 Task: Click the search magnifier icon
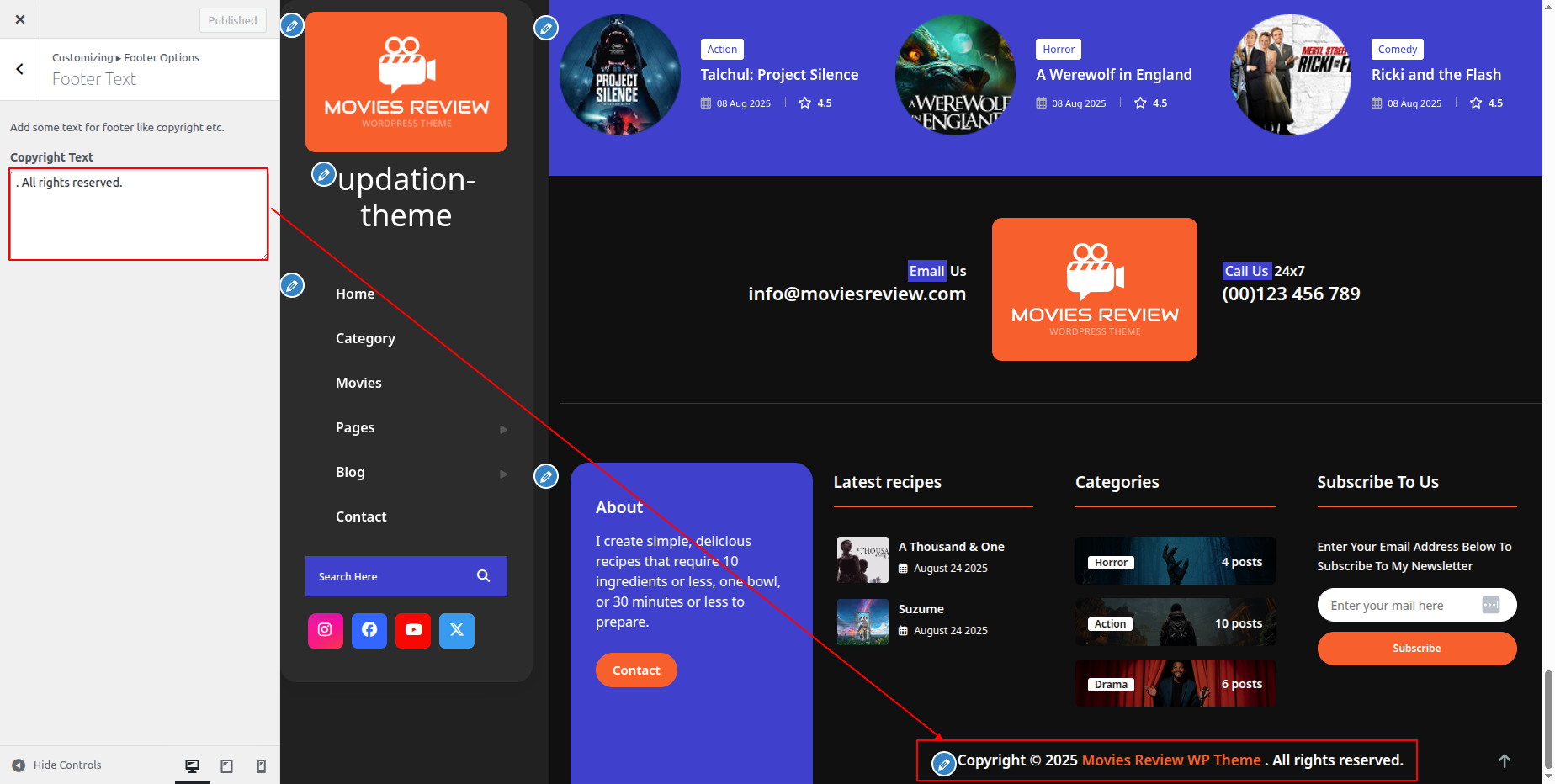[483, 576]
